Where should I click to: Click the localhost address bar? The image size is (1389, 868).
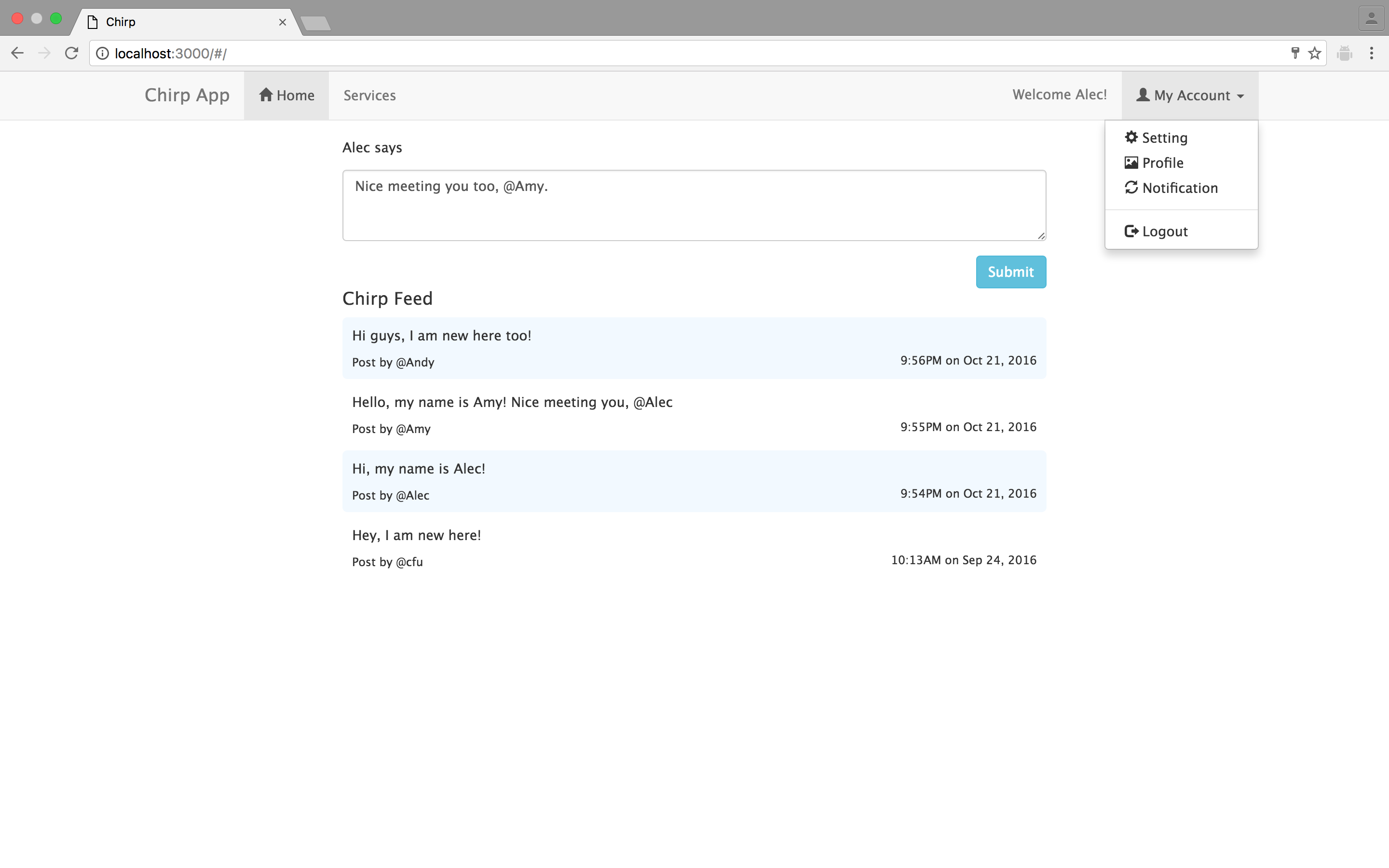pos(689,54)
